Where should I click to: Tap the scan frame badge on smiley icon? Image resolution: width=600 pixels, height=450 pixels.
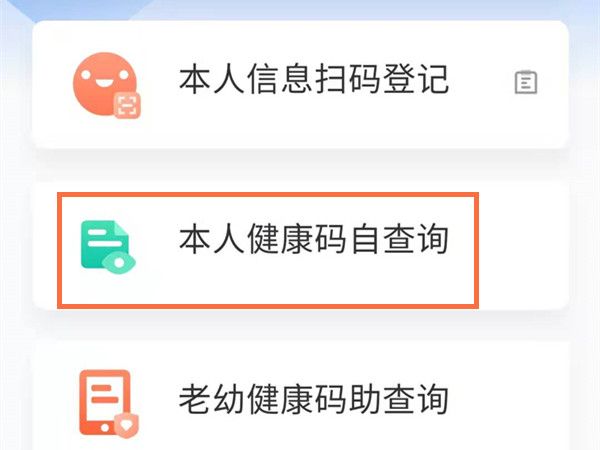[127, 105]
